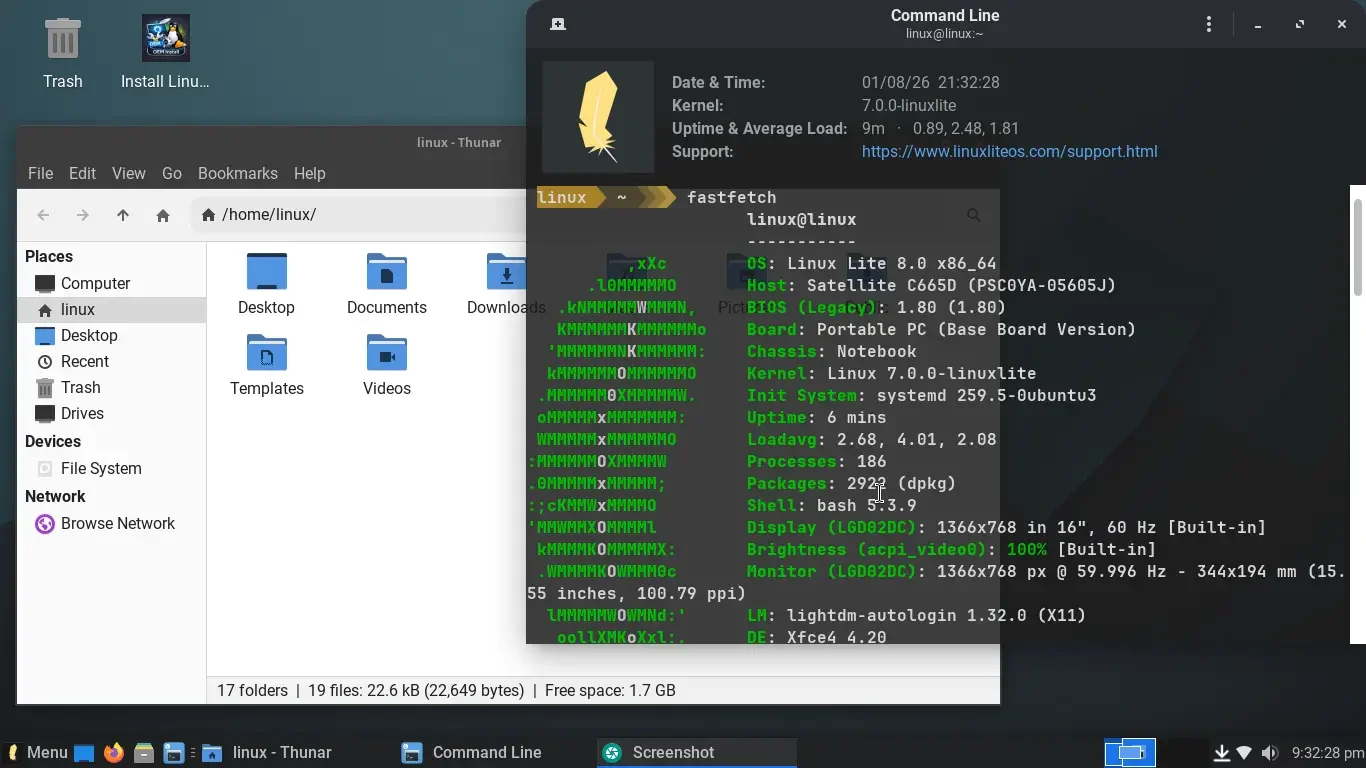
Task: Open the Help menu in Thunar
Action: pos(309,173)
